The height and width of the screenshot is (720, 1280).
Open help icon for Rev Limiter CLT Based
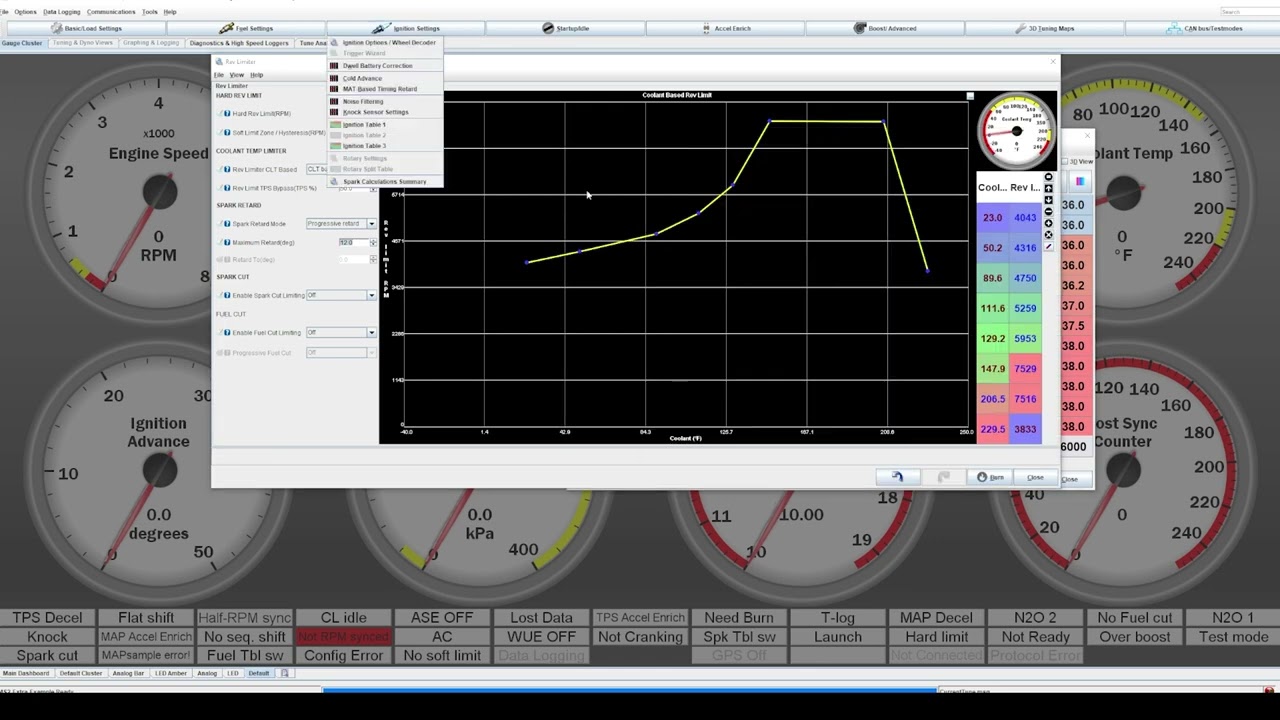pos(227,169)
